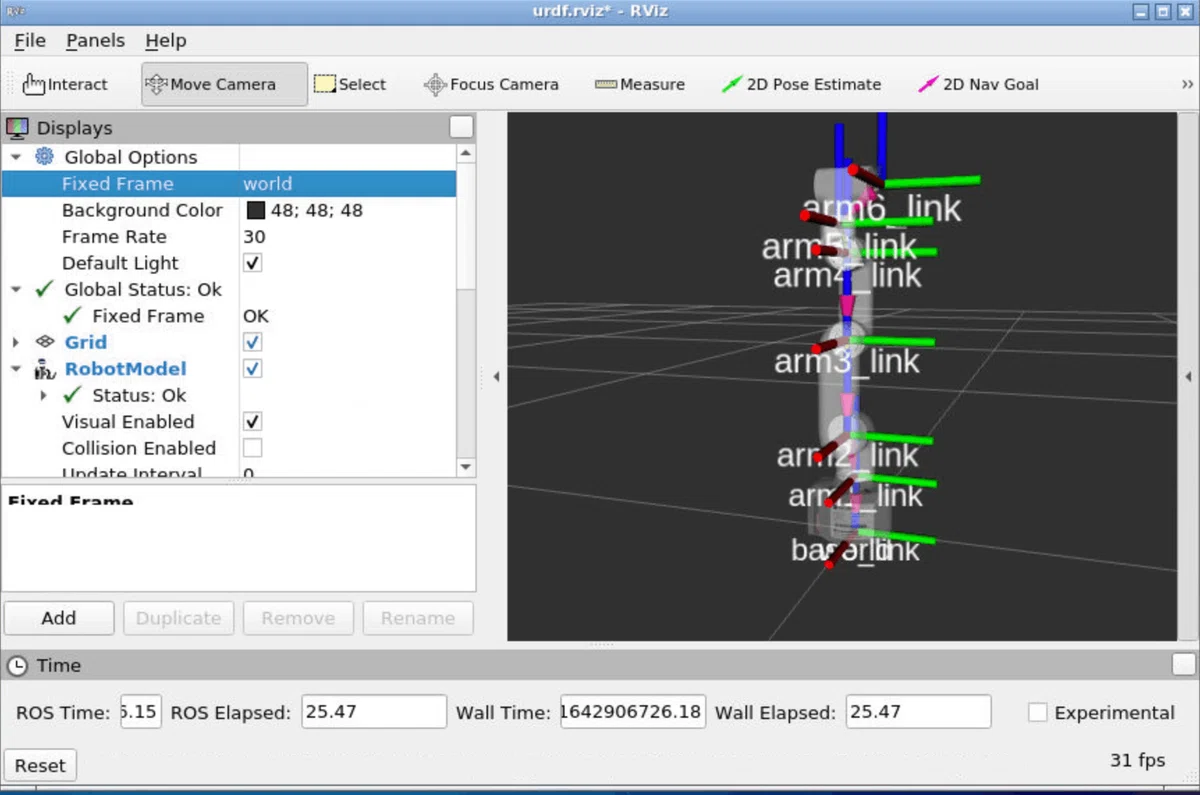Click the Grid display icon

click(x=44, y=342)
